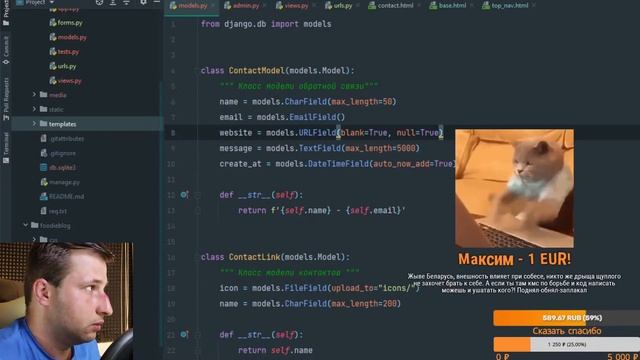Click Collapse All icon in Project panel header
This screenshot has height=360, width=640.
pos(127,2)
